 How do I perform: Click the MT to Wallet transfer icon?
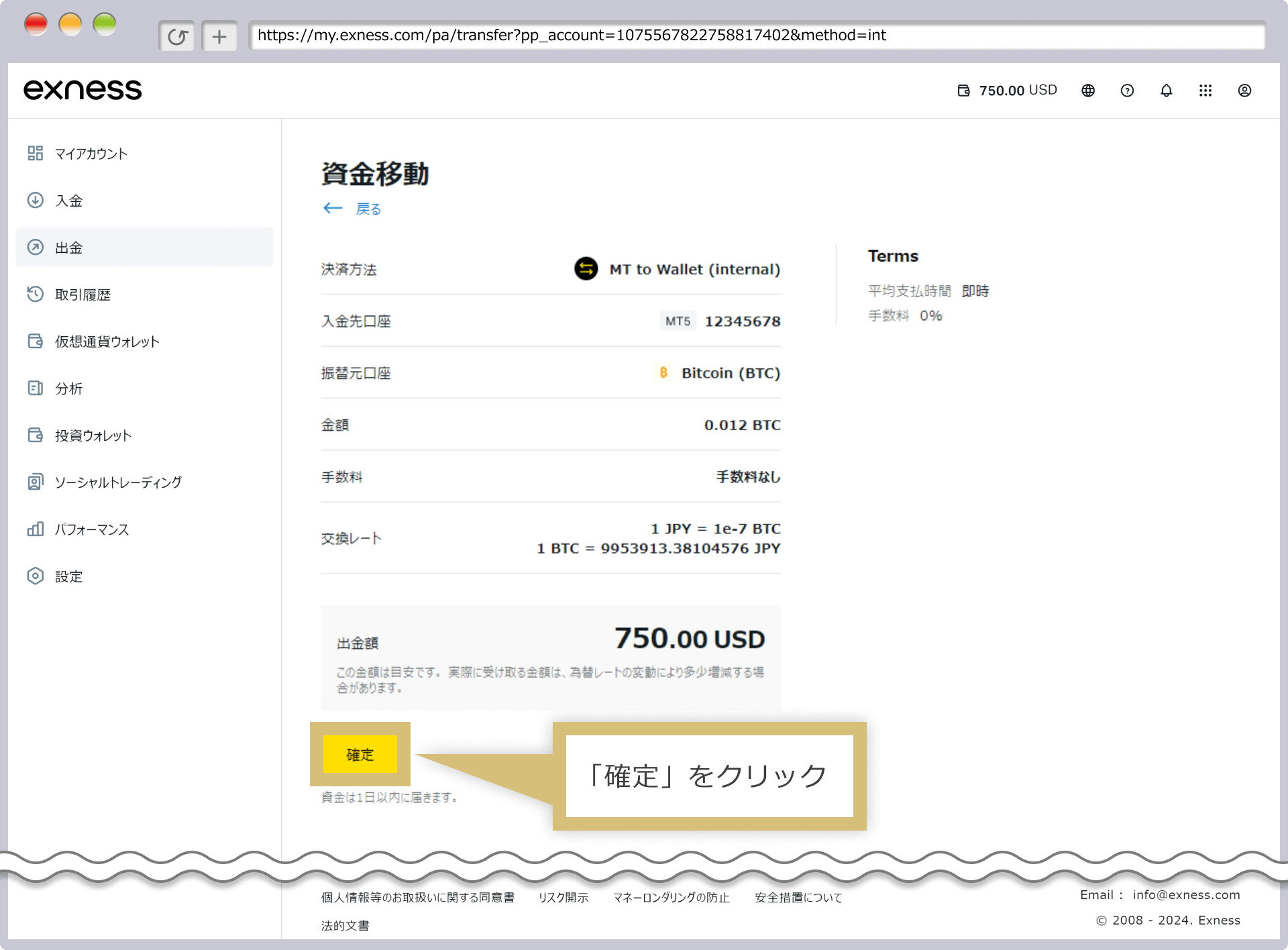point(586,269)
